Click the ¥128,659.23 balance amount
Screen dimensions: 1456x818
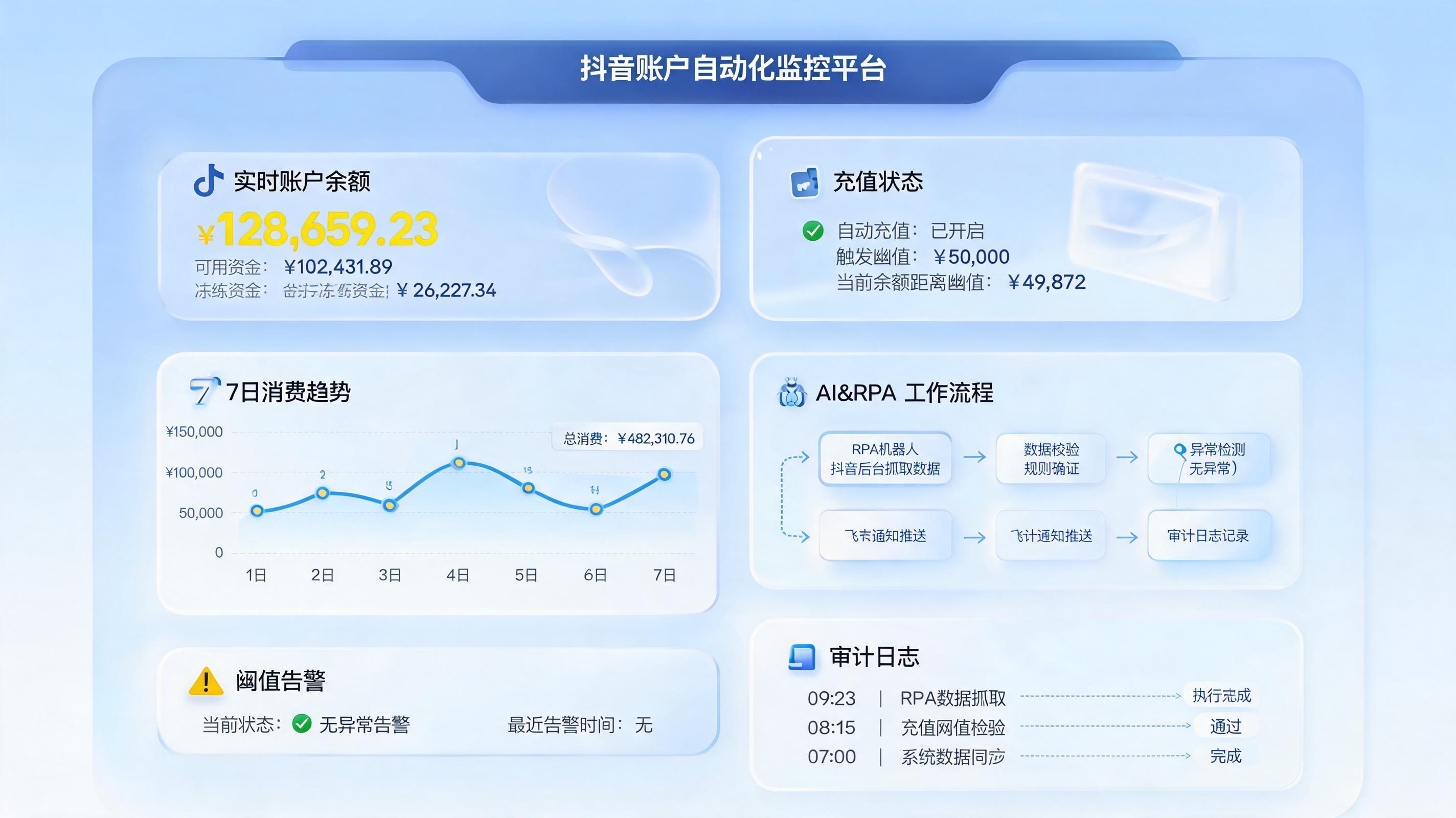tap(317, 230)
